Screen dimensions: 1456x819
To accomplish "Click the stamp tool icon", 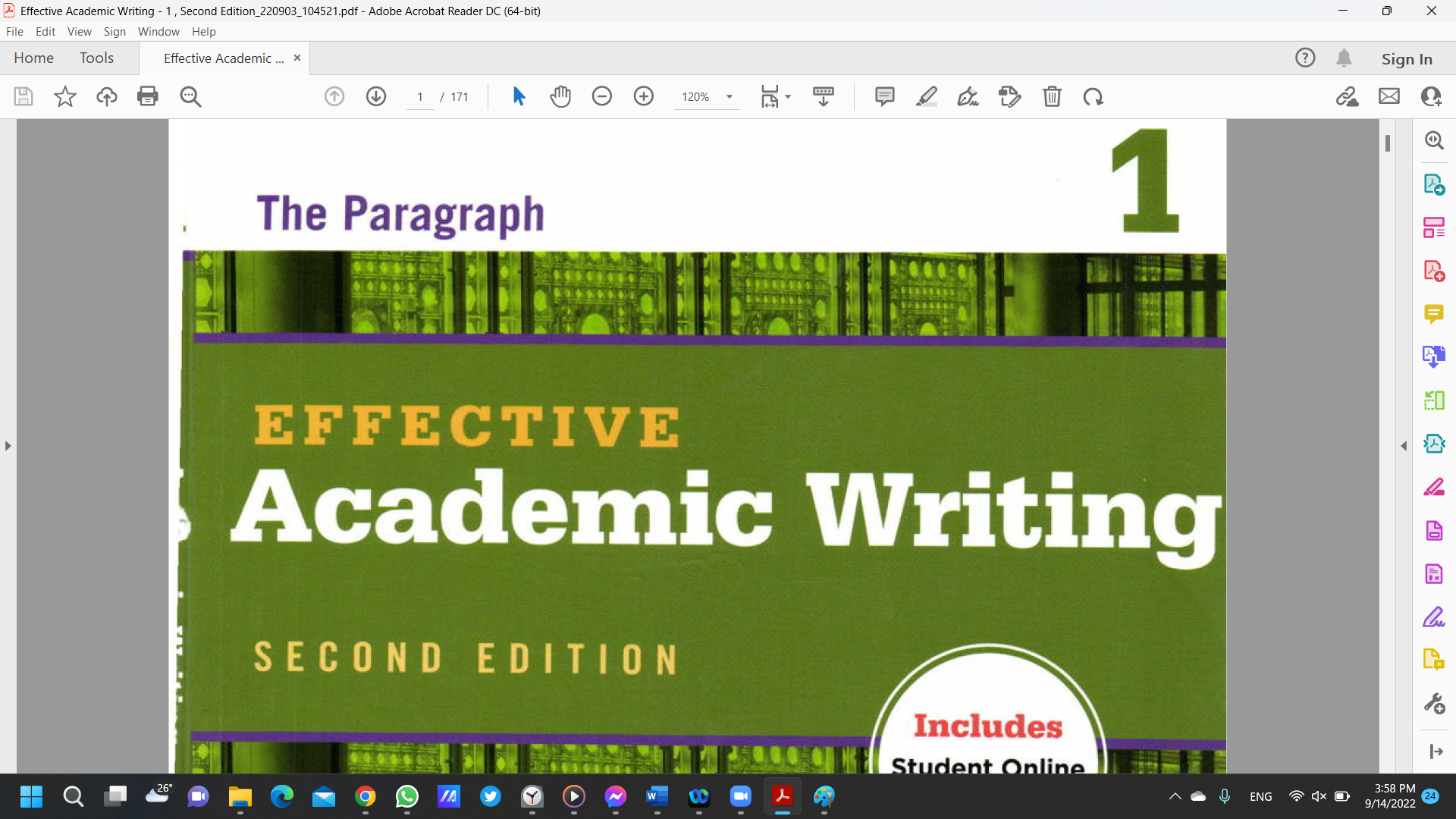I will pos(1010,96).
